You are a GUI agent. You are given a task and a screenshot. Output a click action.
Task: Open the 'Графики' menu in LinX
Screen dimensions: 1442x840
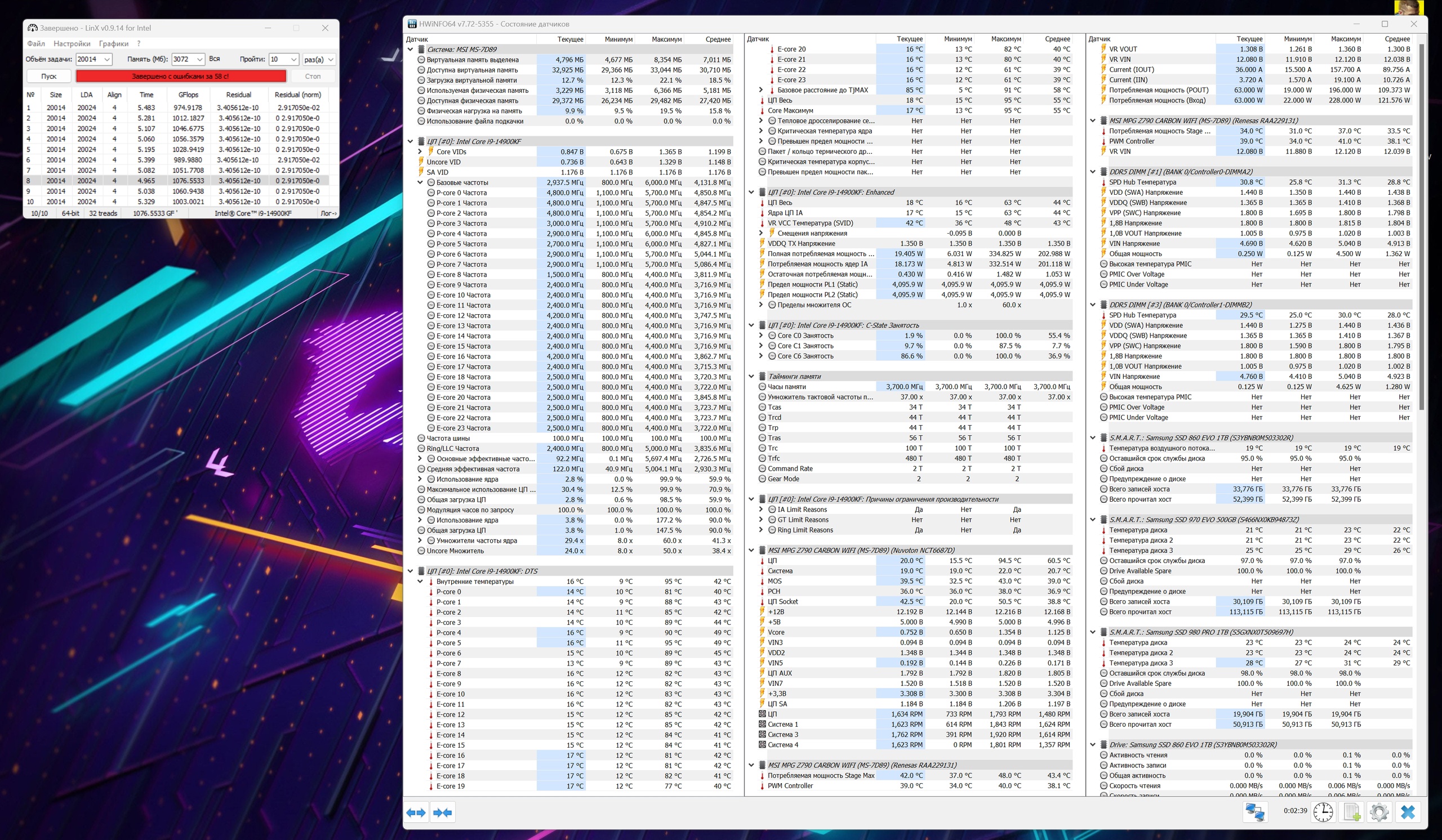click(113, 43)
